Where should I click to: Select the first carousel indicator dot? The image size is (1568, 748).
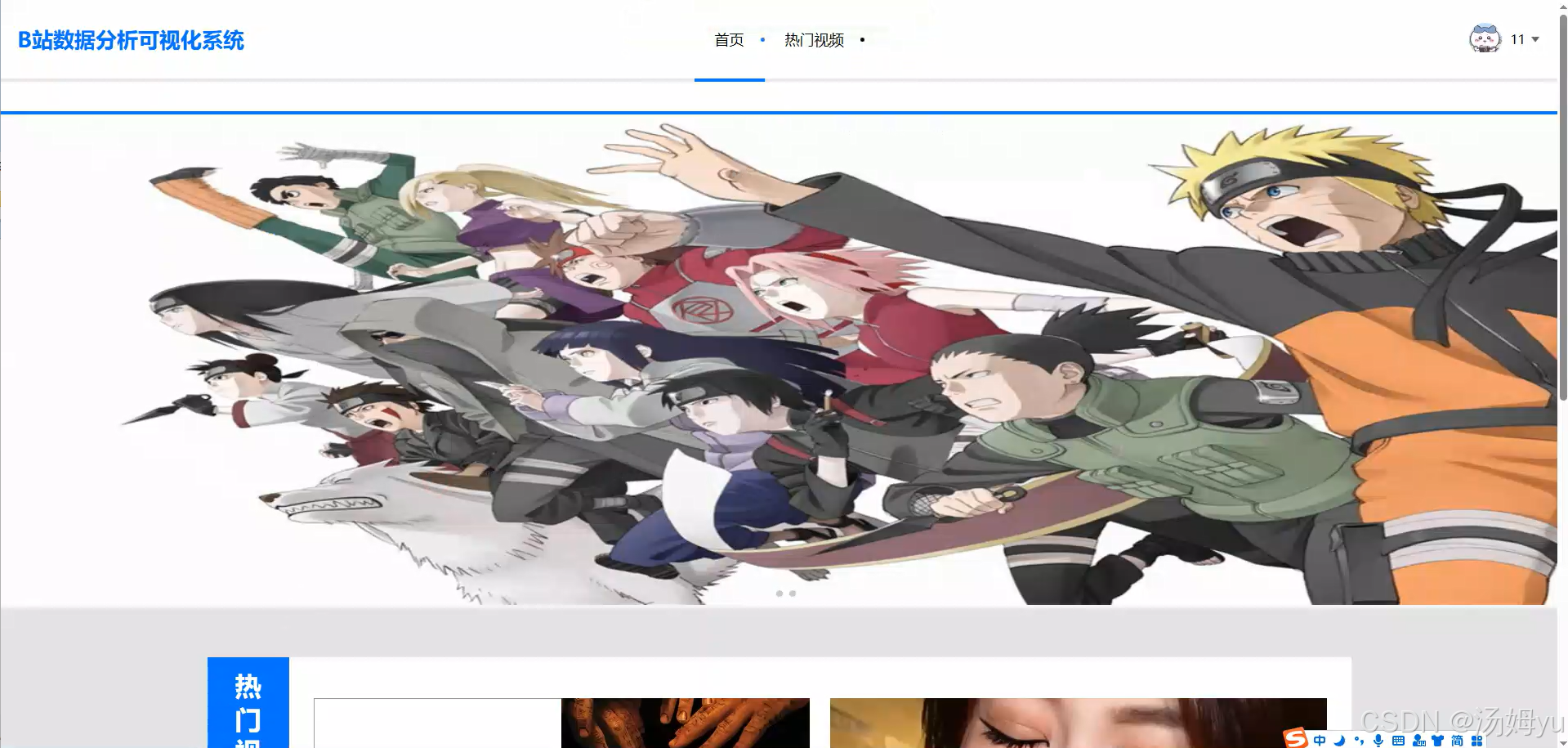pos(780,593)
